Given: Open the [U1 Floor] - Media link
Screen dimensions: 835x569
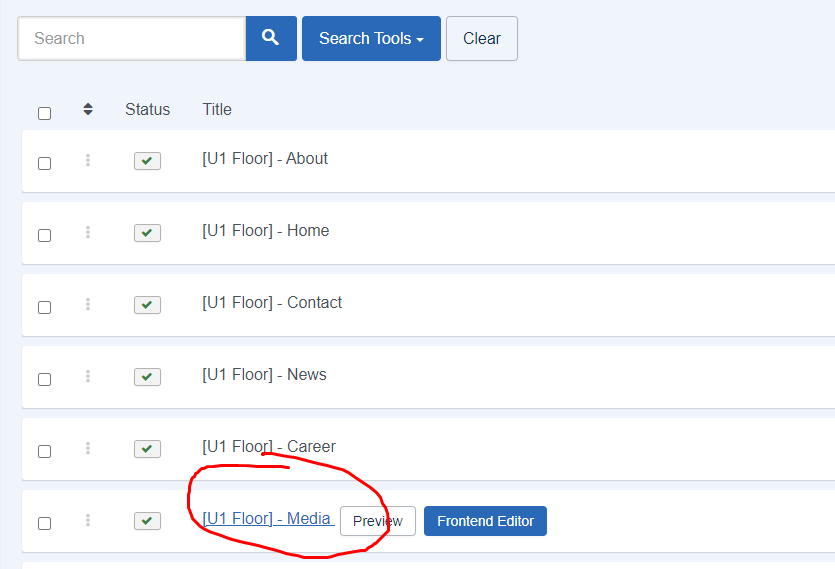Looking at the screenshot, I should point(267,518).
